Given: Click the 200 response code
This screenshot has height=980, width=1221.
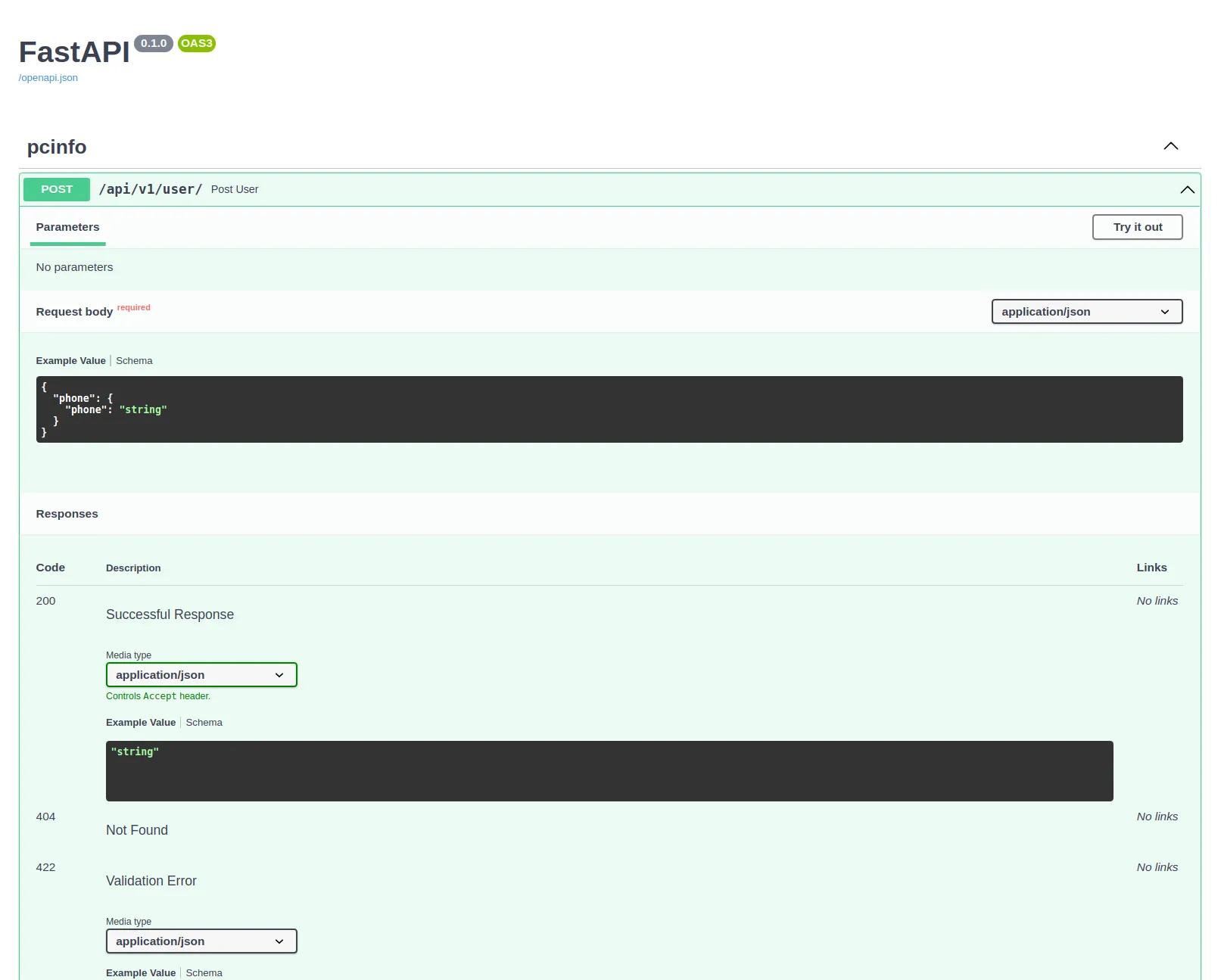Looking at the screenshot, I should coord(45,601).
